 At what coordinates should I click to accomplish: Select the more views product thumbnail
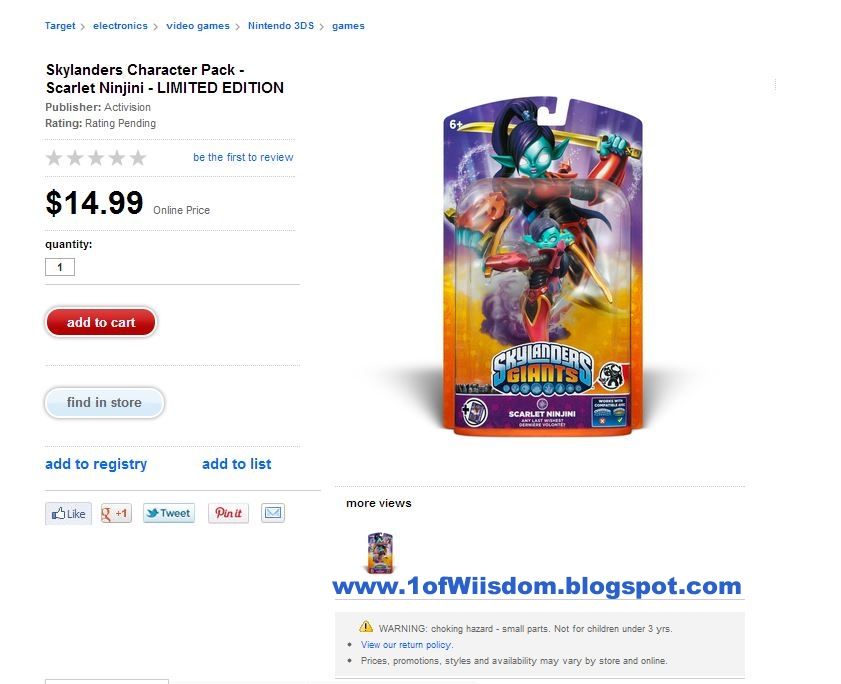point(380,553)
